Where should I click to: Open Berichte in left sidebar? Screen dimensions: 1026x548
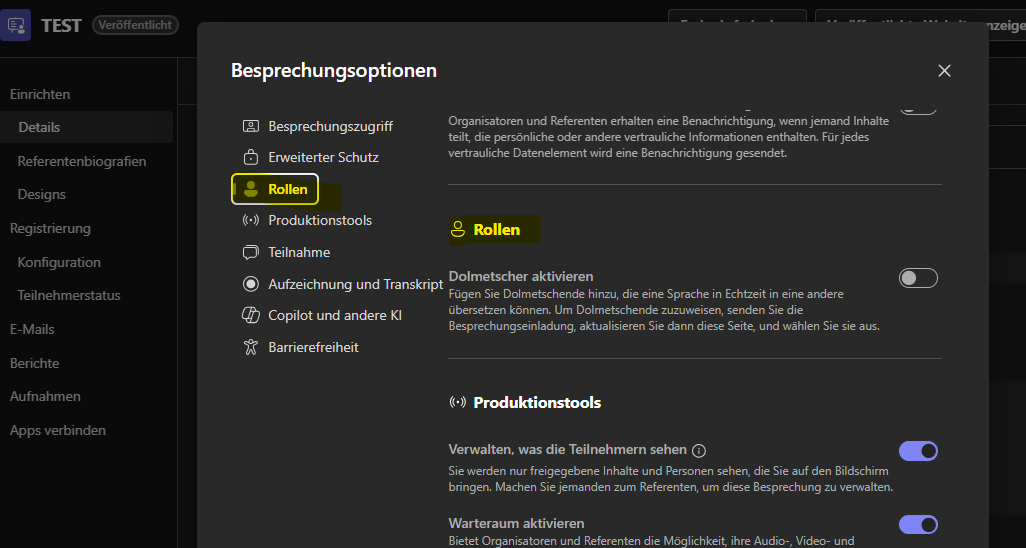pos(35,363)
